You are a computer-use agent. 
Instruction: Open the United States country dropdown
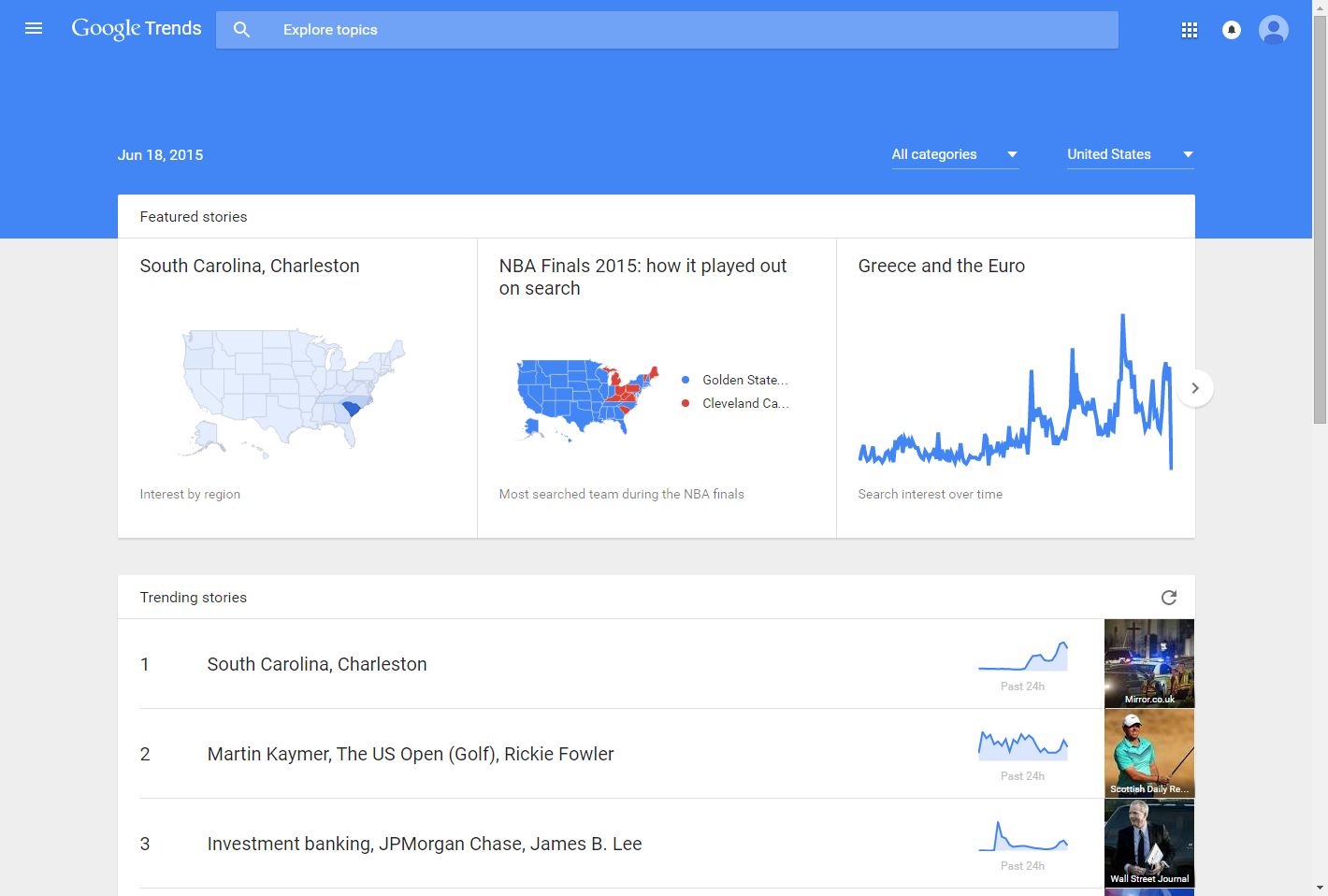[x=1130, y=154]
